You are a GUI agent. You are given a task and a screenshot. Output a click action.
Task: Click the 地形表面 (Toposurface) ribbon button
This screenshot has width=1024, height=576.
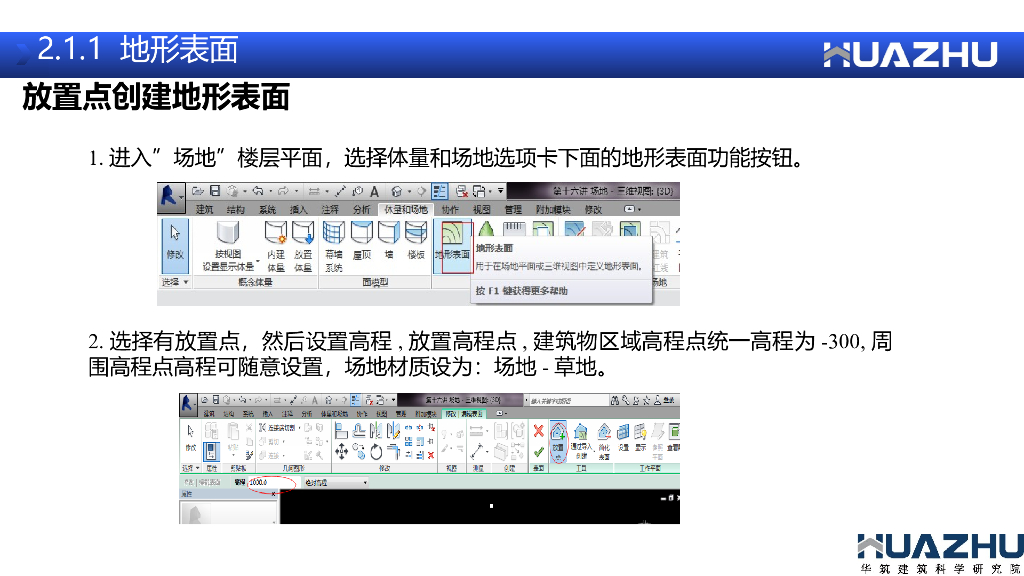point(456,243)
